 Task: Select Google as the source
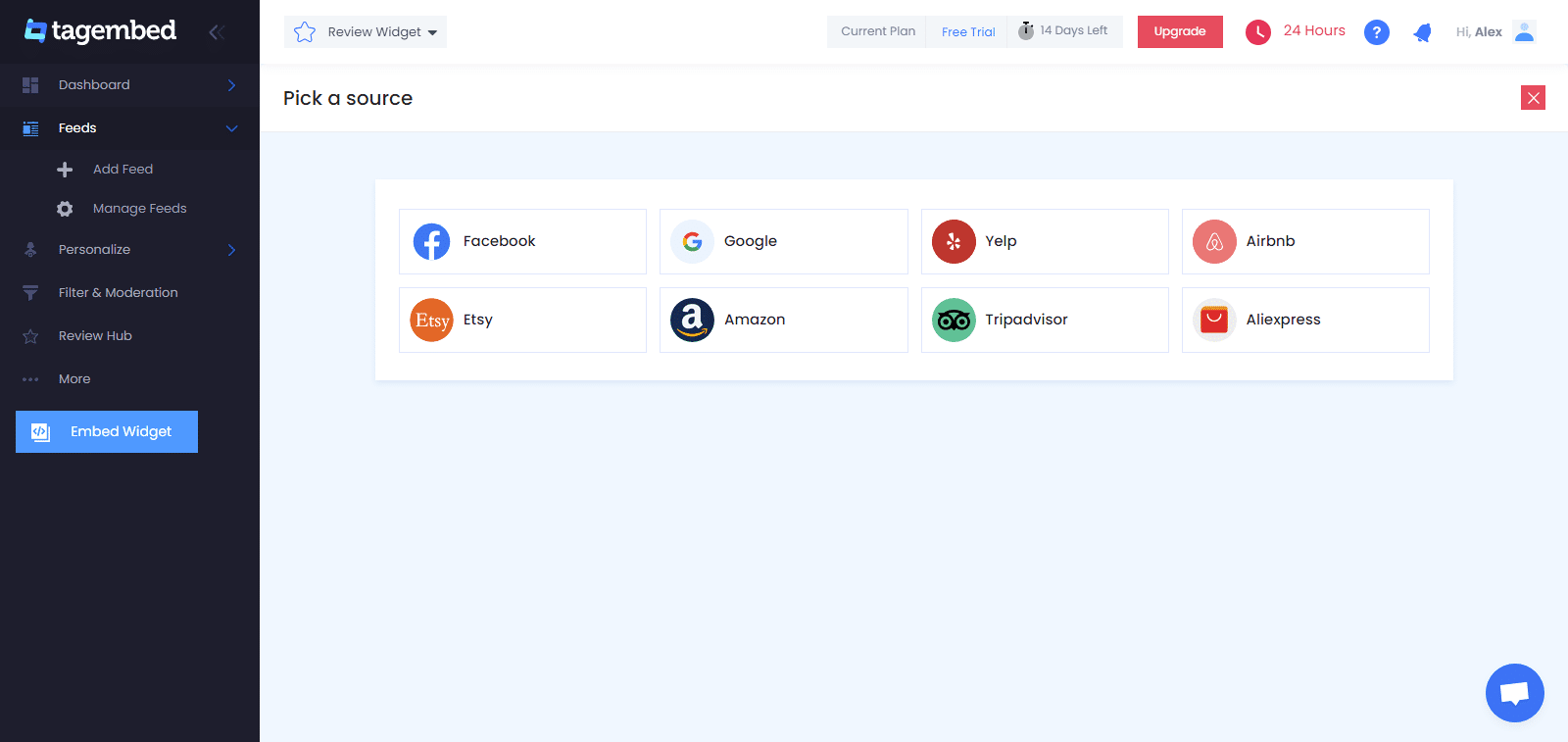pos(784,241)
